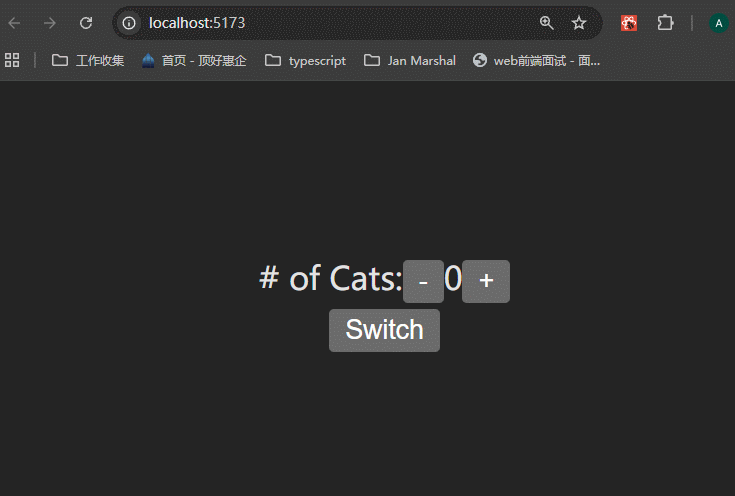Open the Apps grid in bookmarks bar

point(12,60)
